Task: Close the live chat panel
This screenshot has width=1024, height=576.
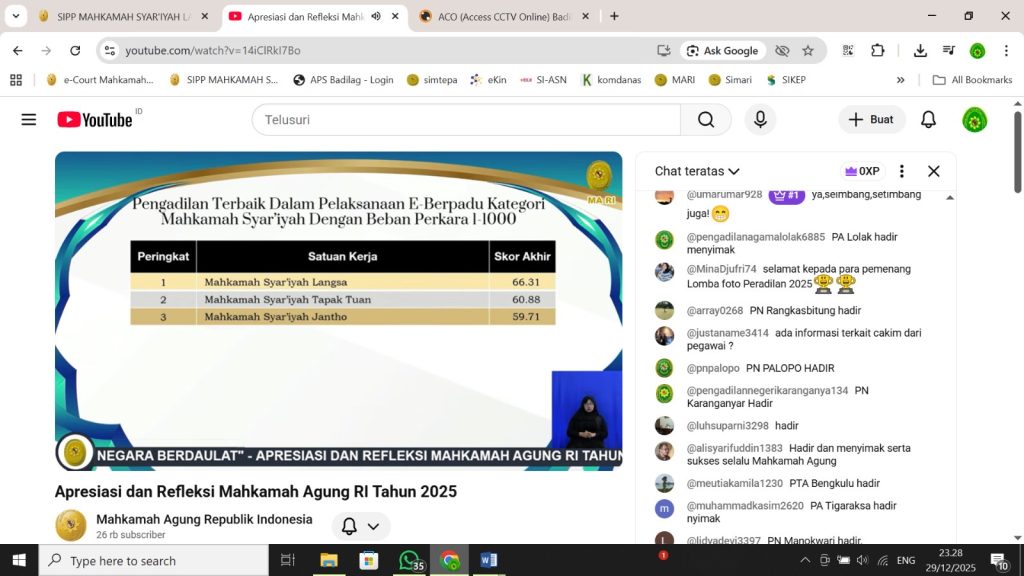Action: pyautogui.click(x=933, y=171)
